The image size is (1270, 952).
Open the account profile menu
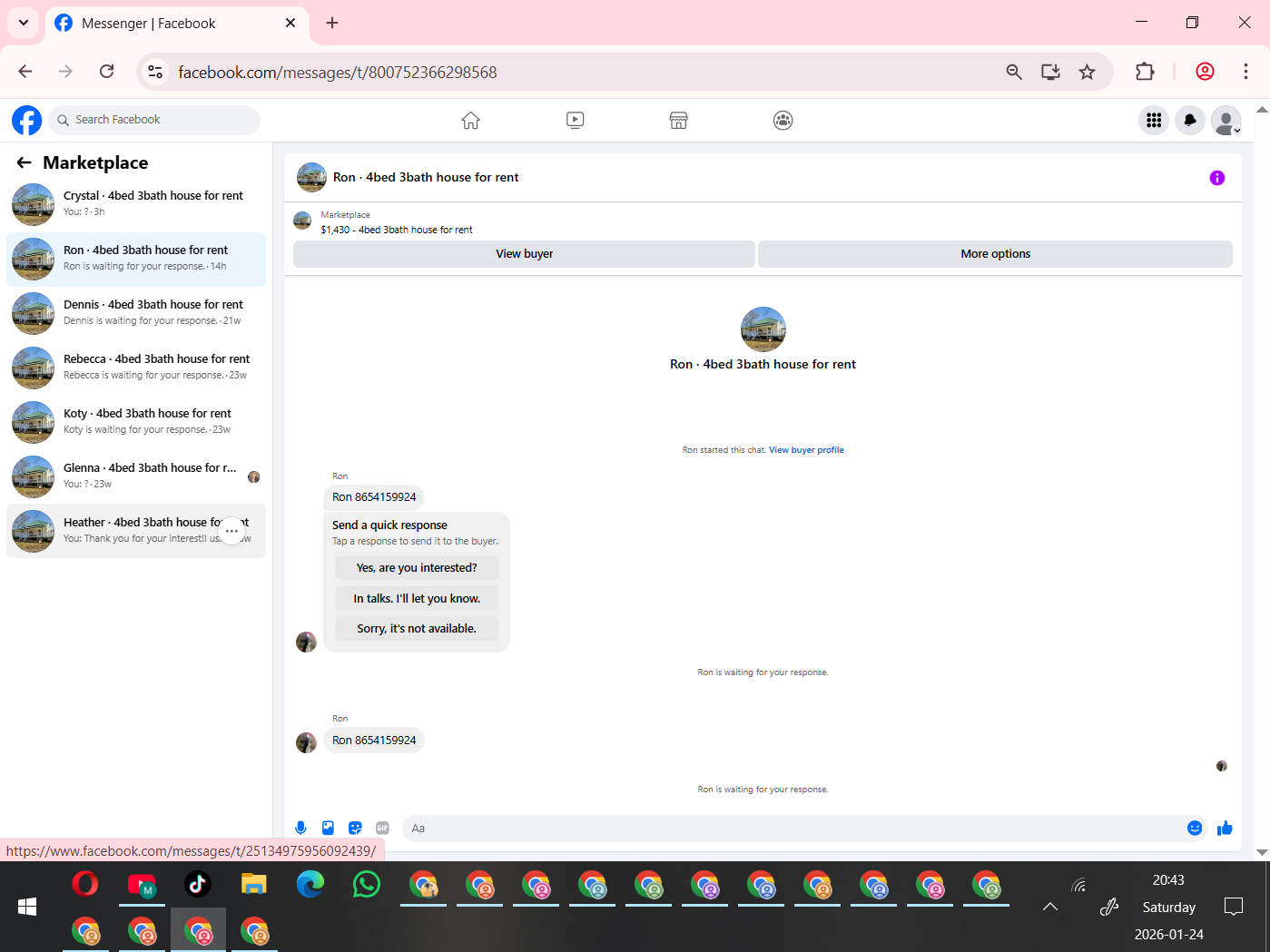point(1226,120)
